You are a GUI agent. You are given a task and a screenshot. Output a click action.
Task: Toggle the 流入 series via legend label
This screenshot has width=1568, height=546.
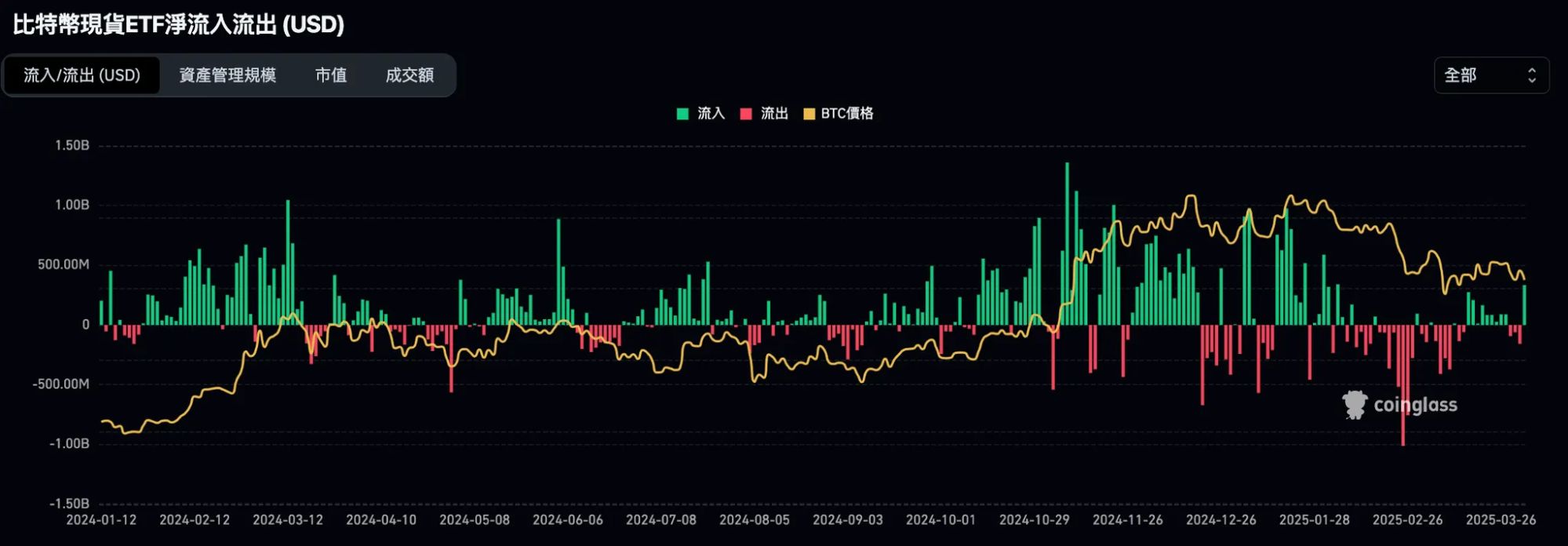tap(711, 114)
